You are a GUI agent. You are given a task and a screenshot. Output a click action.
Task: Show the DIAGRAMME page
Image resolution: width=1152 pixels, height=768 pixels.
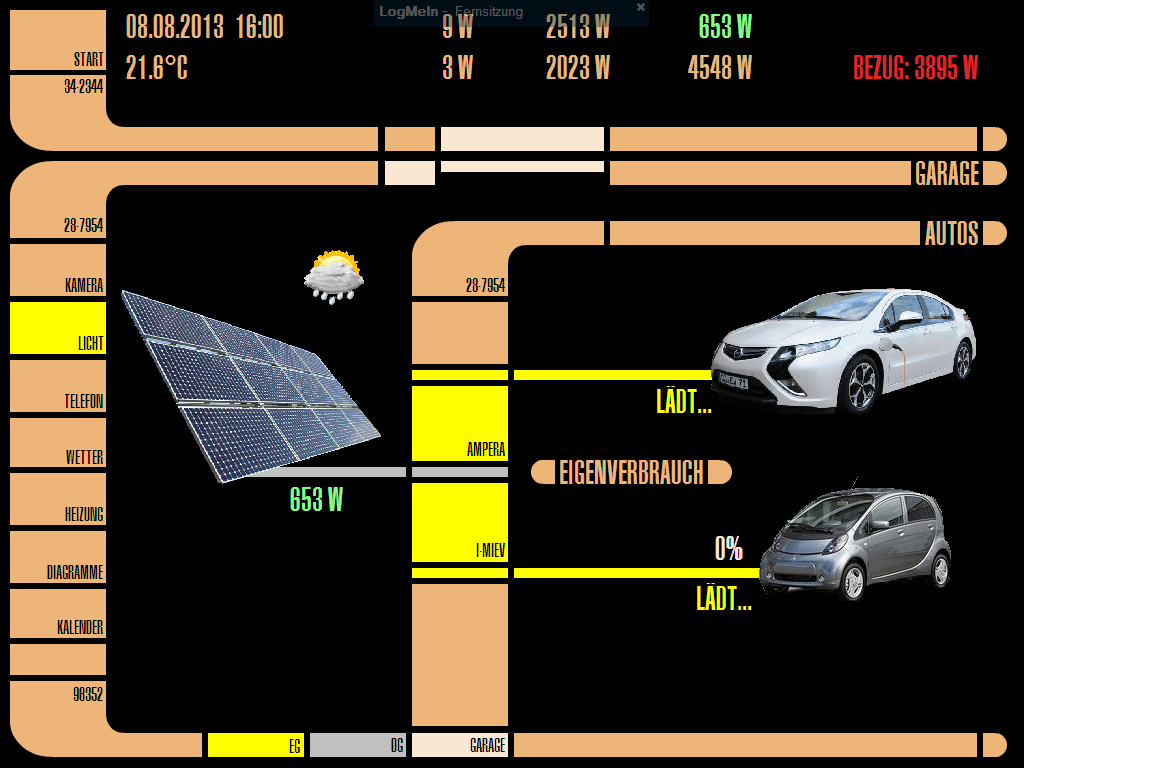(57, 557)
